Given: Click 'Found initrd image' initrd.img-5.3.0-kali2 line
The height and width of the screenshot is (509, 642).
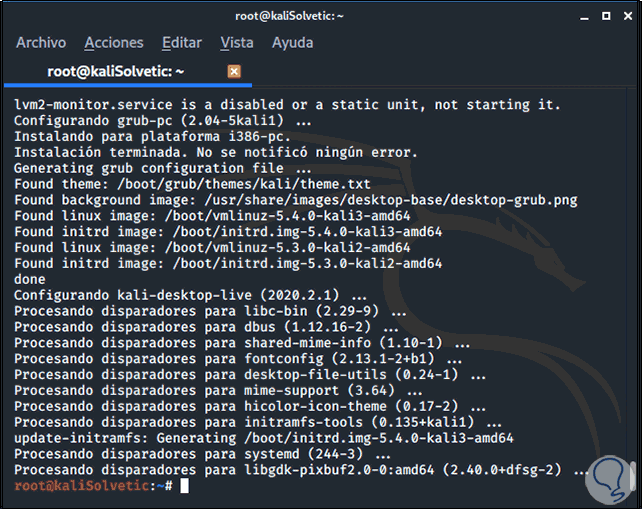Looking at the screenshot, I should [x=228, y=264].
